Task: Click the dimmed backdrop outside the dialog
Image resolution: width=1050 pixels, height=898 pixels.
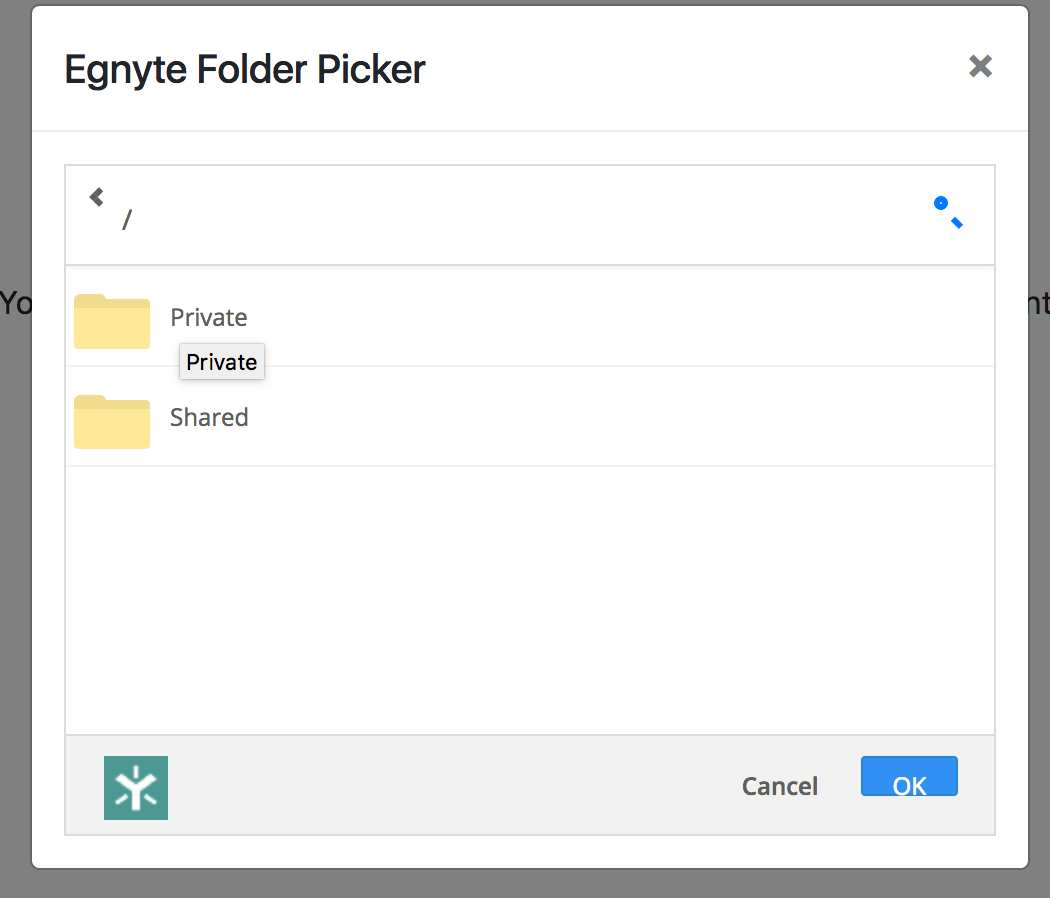Action: pos(15,600)
